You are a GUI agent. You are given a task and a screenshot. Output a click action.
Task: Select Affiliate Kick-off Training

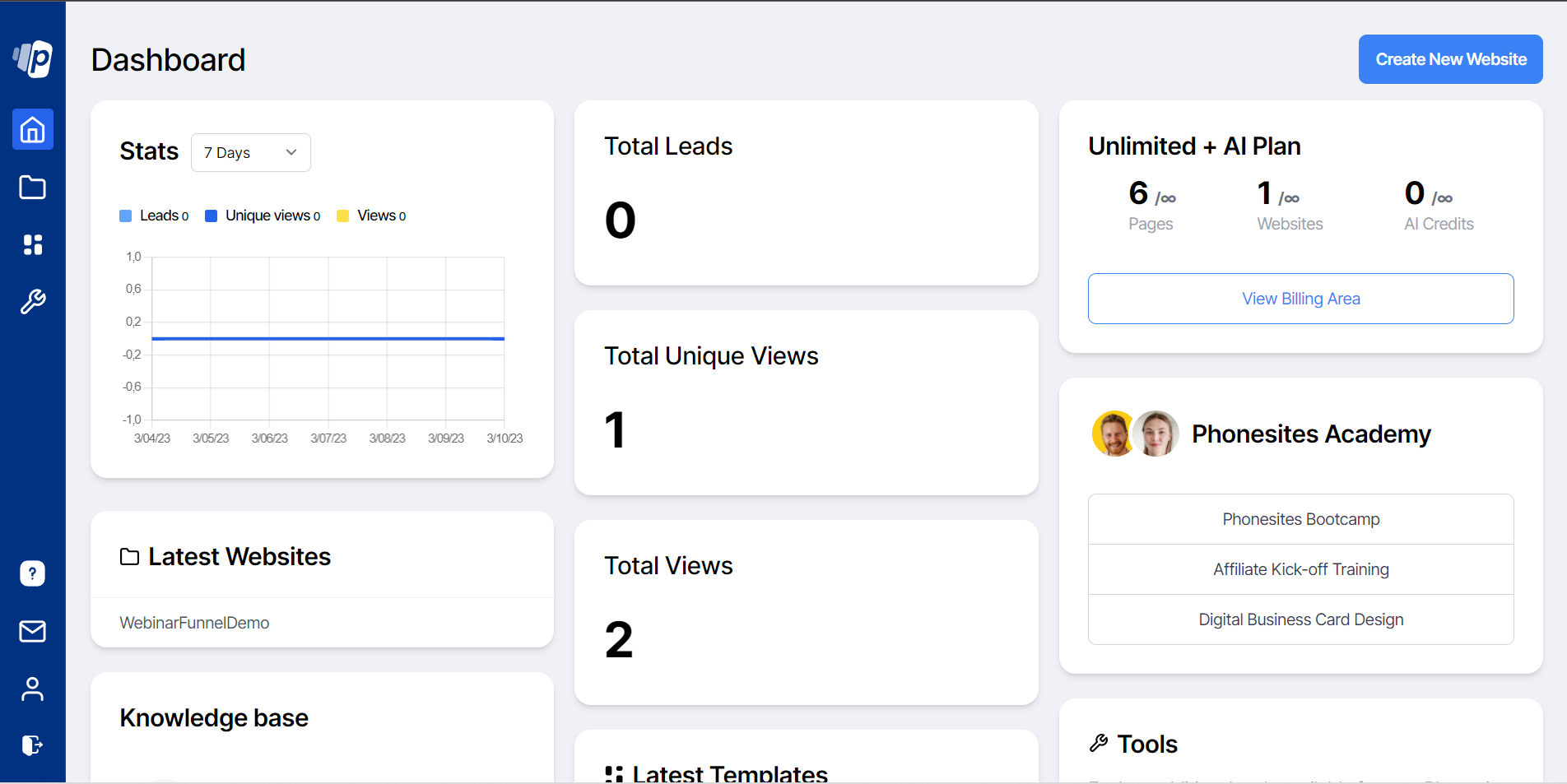click(1300, 569)
